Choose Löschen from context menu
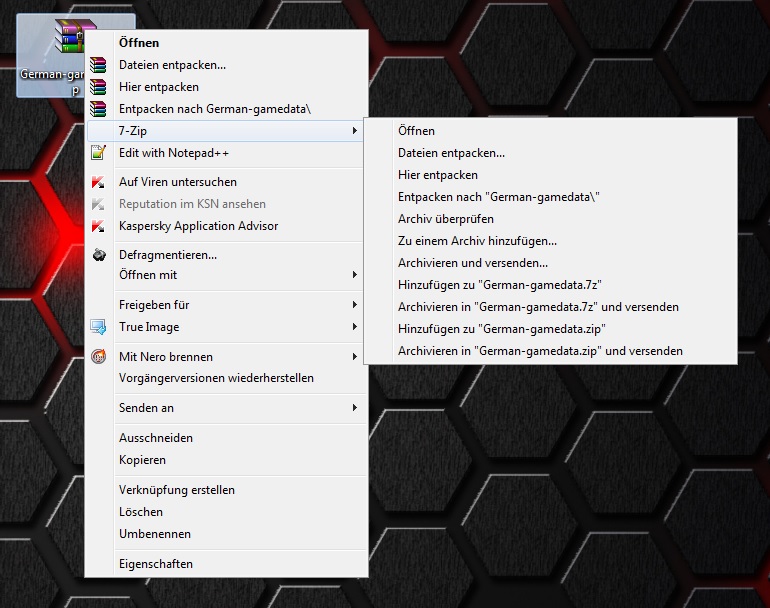The height and width of the screenshot is (608, 770). point(226,512)
